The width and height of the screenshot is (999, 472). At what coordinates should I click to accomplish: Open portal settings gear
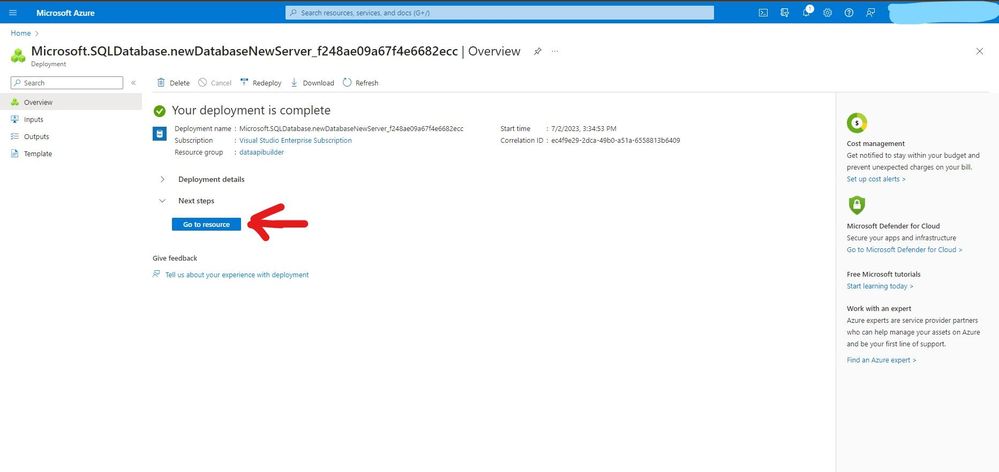coord(828,13)
